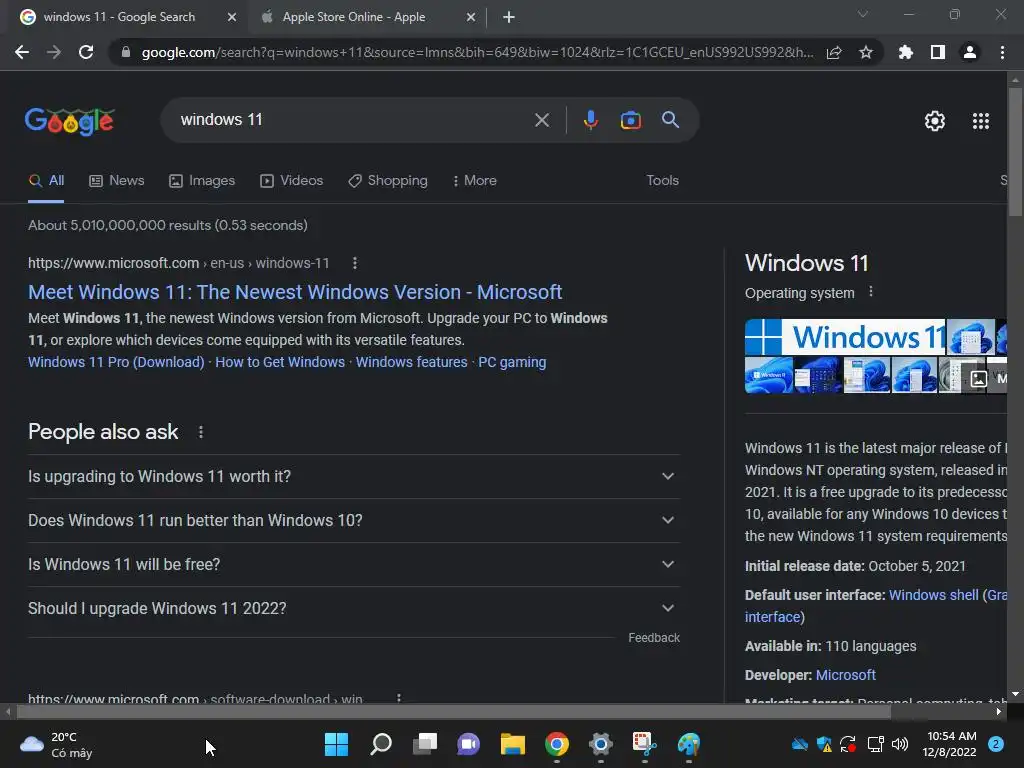The width and height of the screenshot is (1024, 768).
Task: Open the tab search chevron in title bar
Action: 863,14
